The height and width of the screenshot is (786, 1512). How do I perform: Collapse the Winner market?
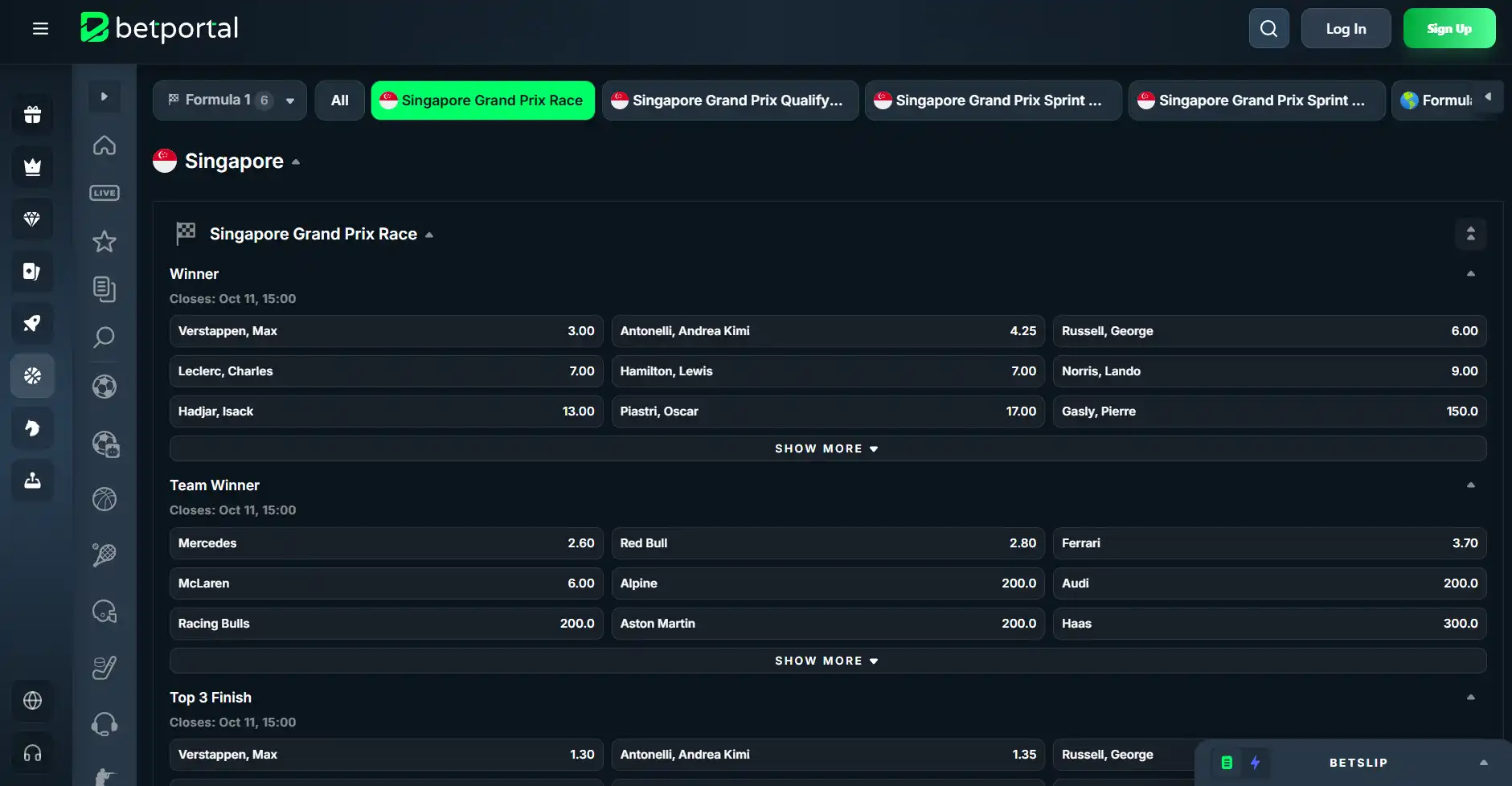tap(1470, 273)
